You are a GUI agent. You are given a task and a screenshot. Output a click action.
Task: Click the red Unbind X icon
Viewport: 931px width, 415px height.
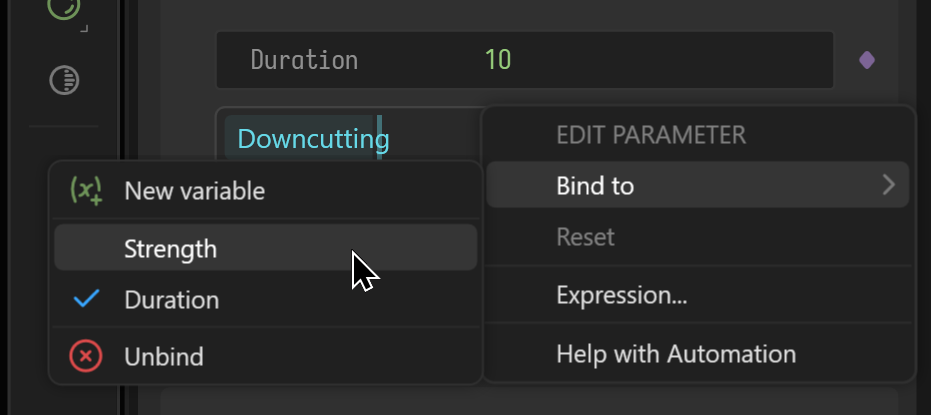pos(86,356)
